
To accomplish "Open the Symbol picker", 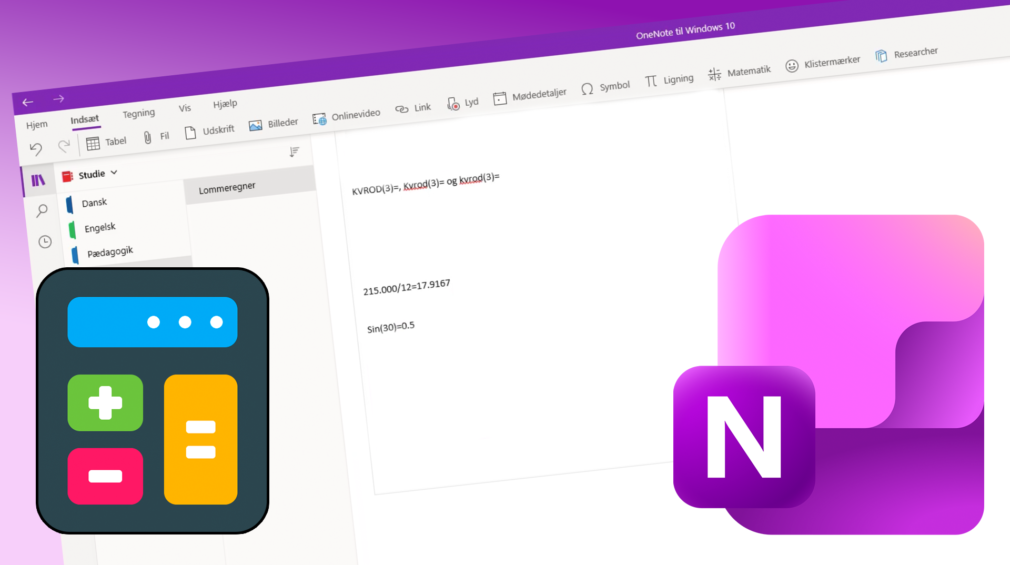I will click(x=587, y=88).
